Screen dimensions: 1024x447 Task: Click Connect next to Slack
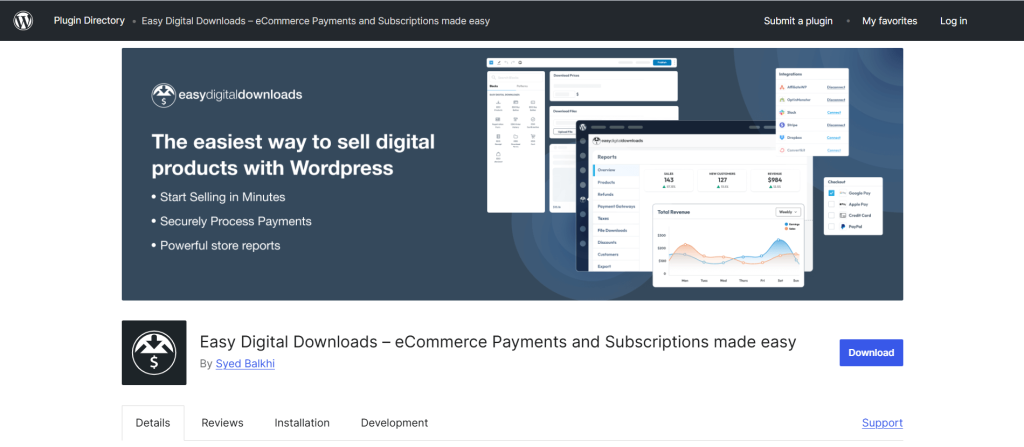point(834,112)
